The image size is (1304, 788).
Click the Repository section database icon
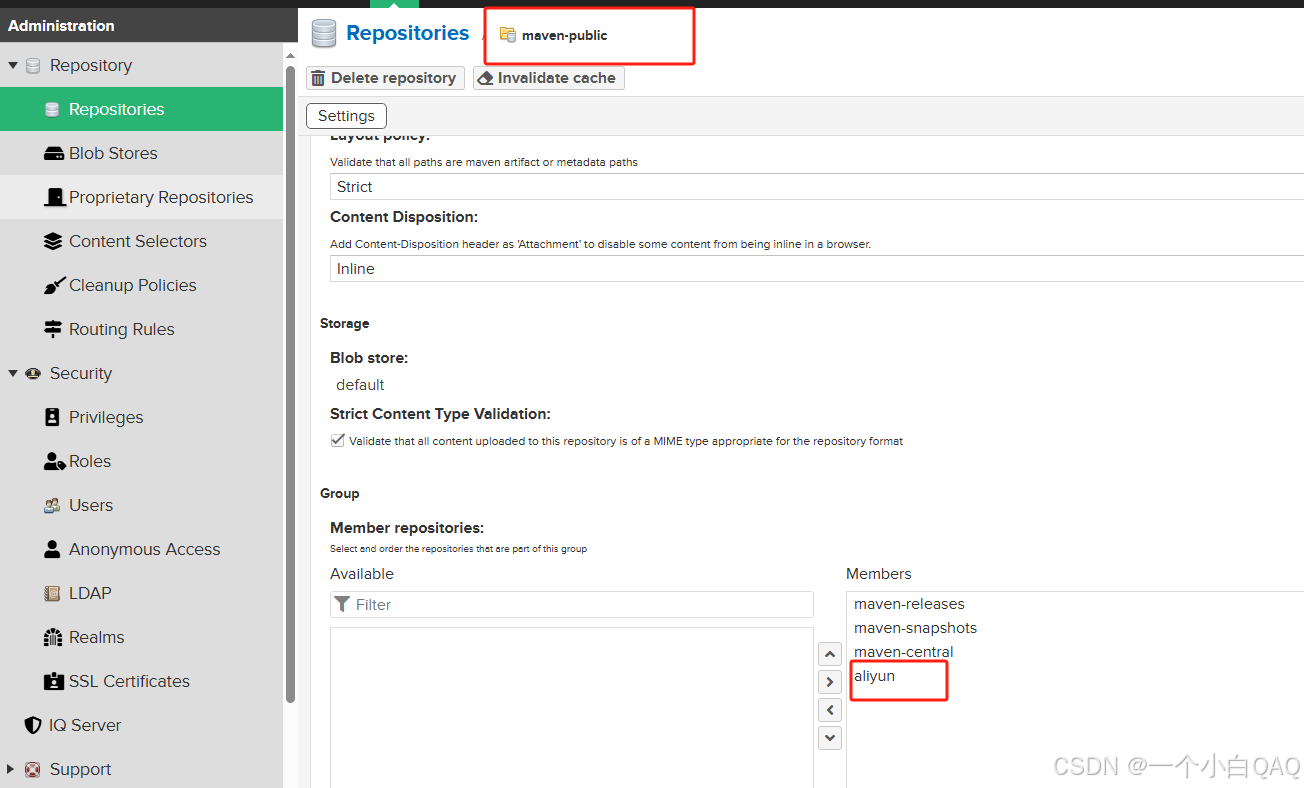coord(33,66)
